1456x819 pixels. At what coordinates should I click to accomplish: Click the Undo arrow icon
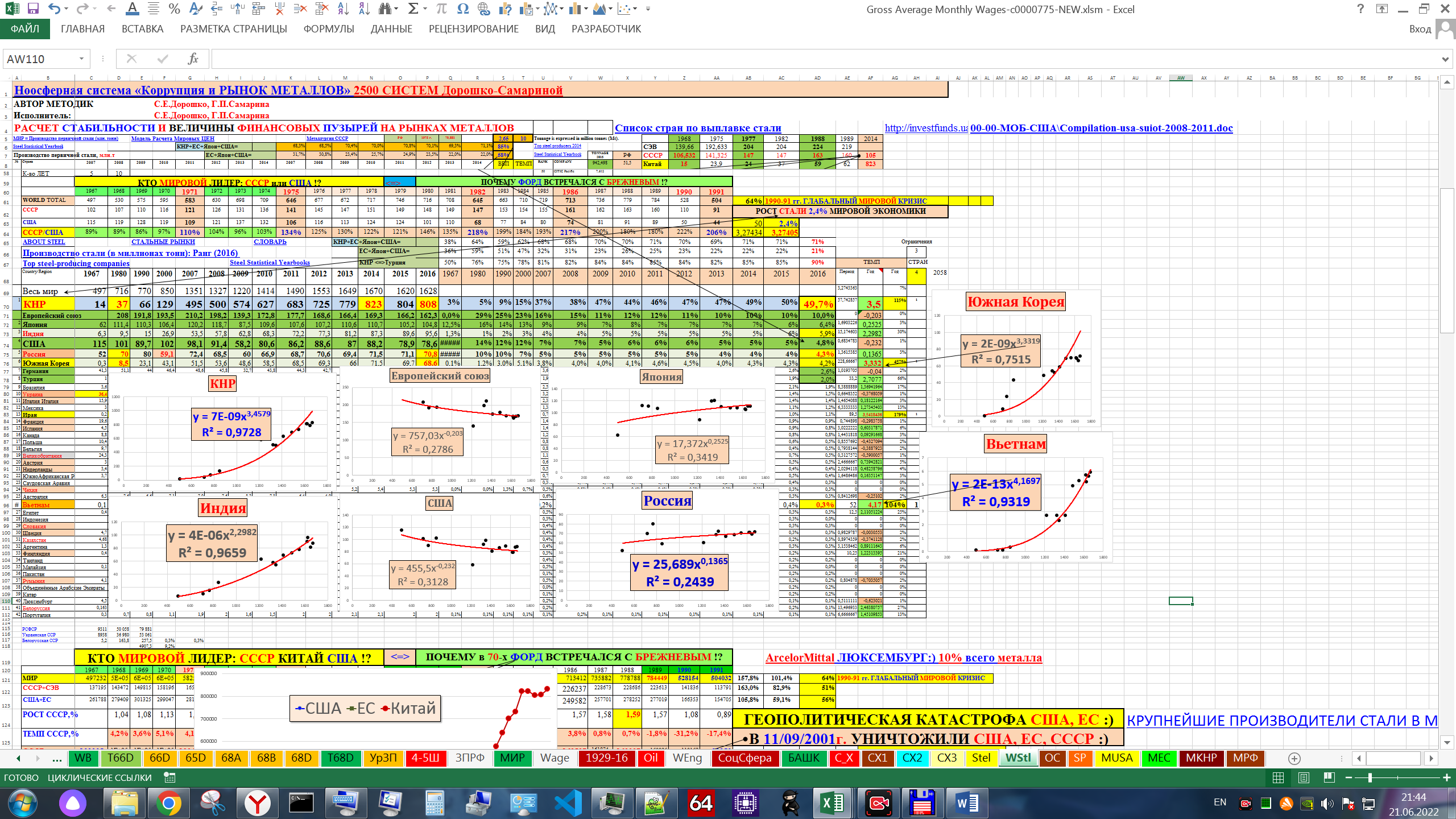[53, 9]
